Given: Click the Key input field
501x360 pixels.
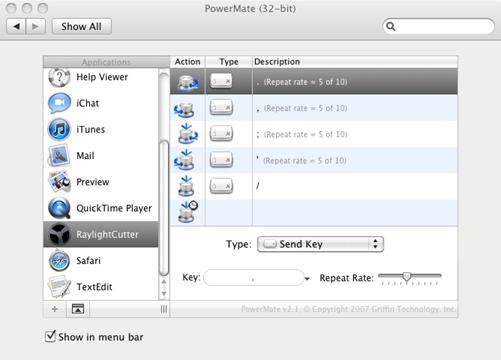Looking at the screenshot, I should 254,278.
